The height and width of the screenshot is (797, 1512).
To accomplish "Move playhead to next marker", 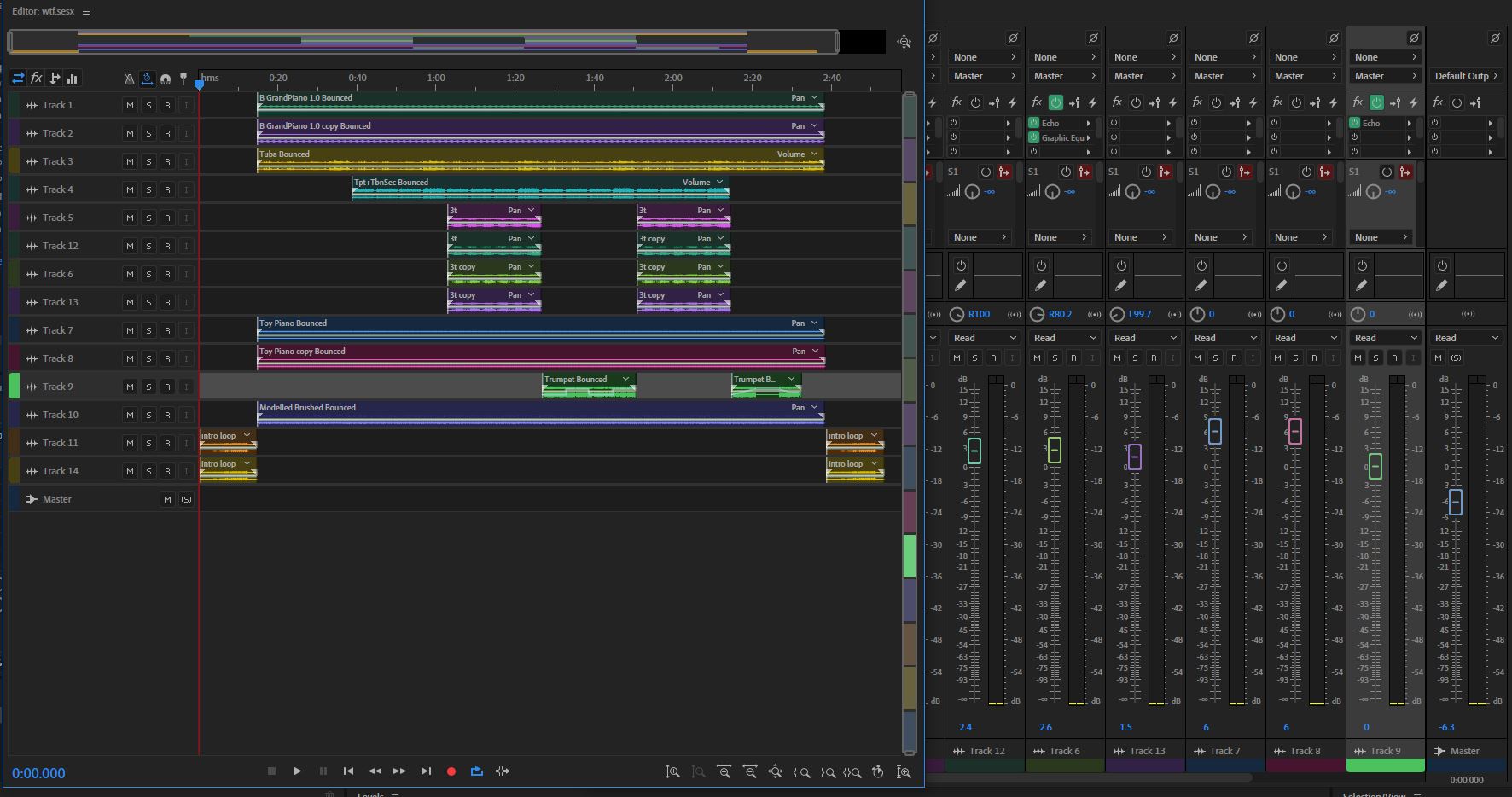I will coord(426,771).
